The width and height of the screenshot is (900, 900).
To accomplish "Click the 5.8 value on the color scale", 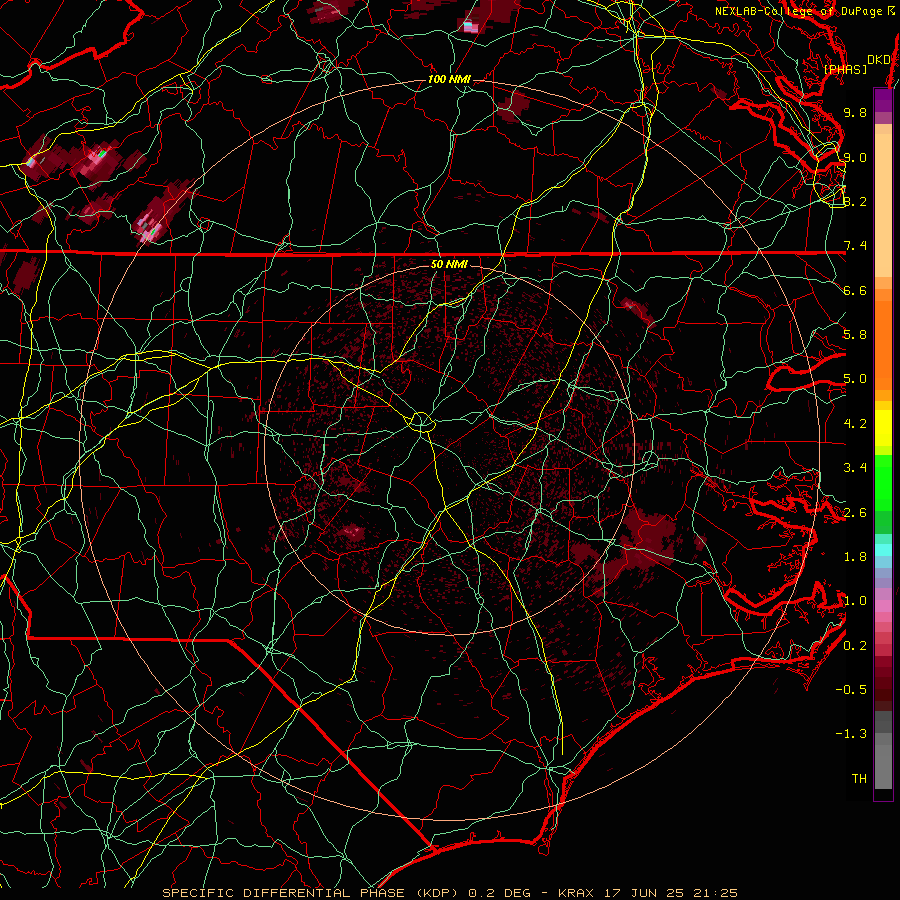I will [855, 335].
